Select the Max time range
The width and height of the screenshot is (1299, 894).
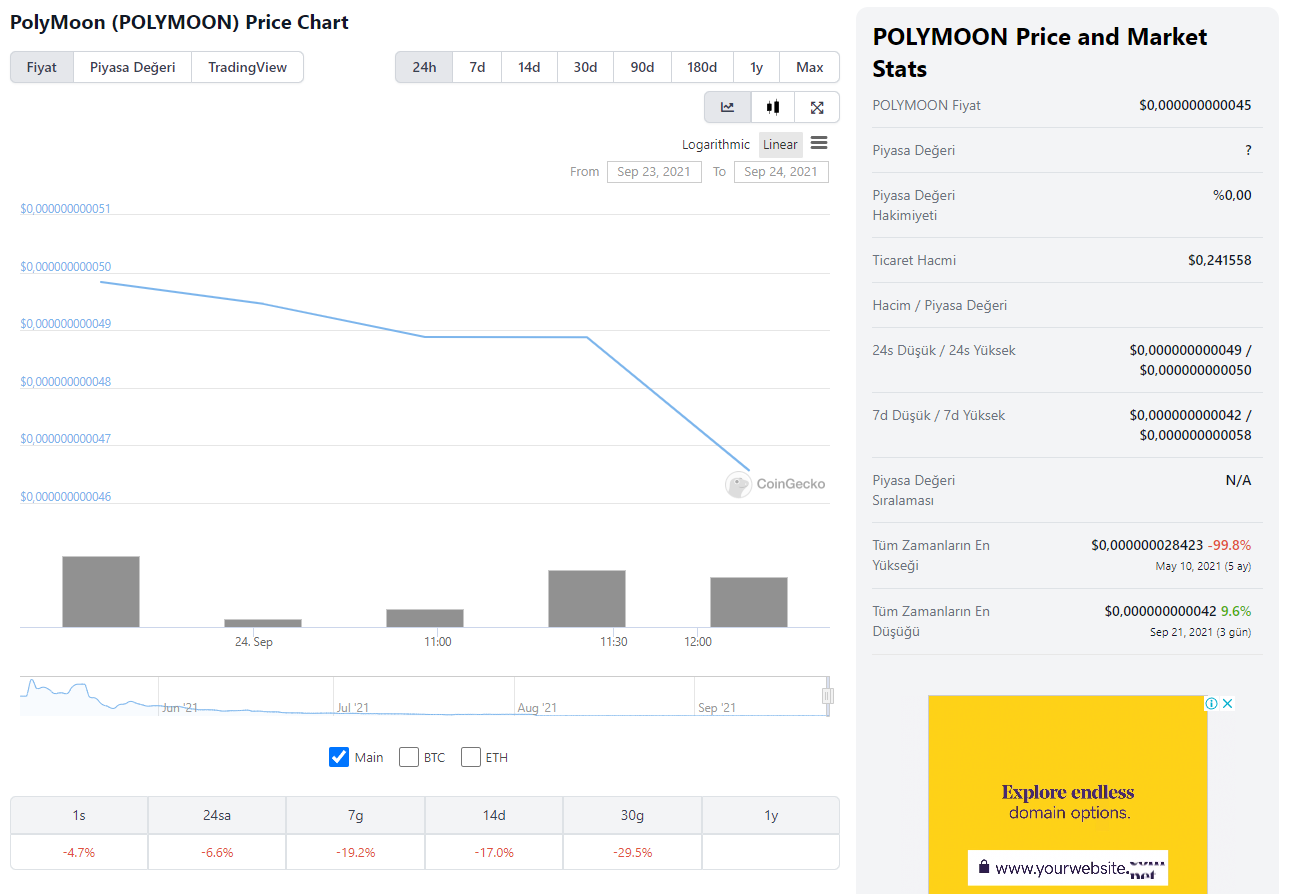pyautogui.click(x=809, y=67)
